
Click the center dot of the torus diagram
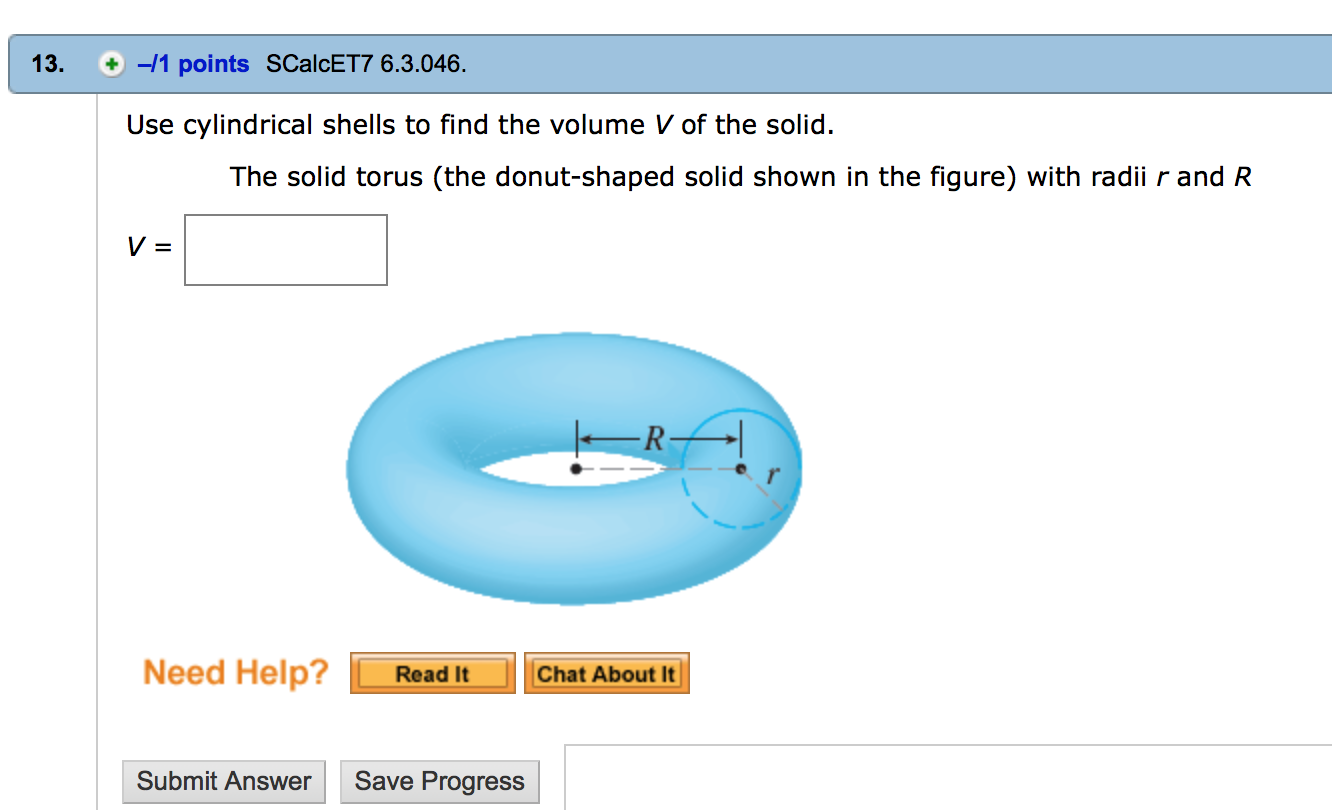pos(576,467)
